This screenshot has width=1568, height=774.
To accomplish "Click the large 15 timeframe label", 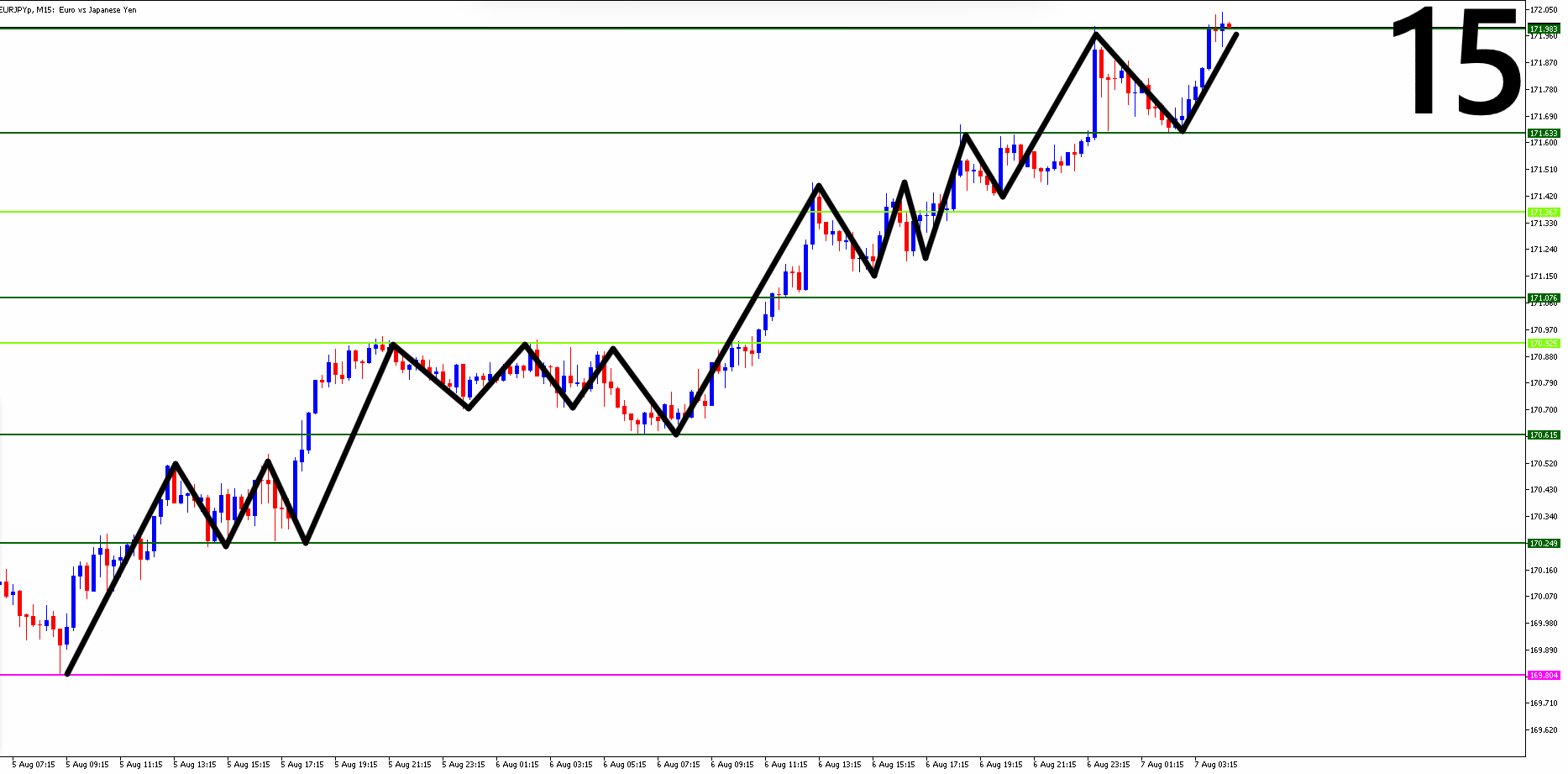I will pyautogui.click(x=1455, y=63).
